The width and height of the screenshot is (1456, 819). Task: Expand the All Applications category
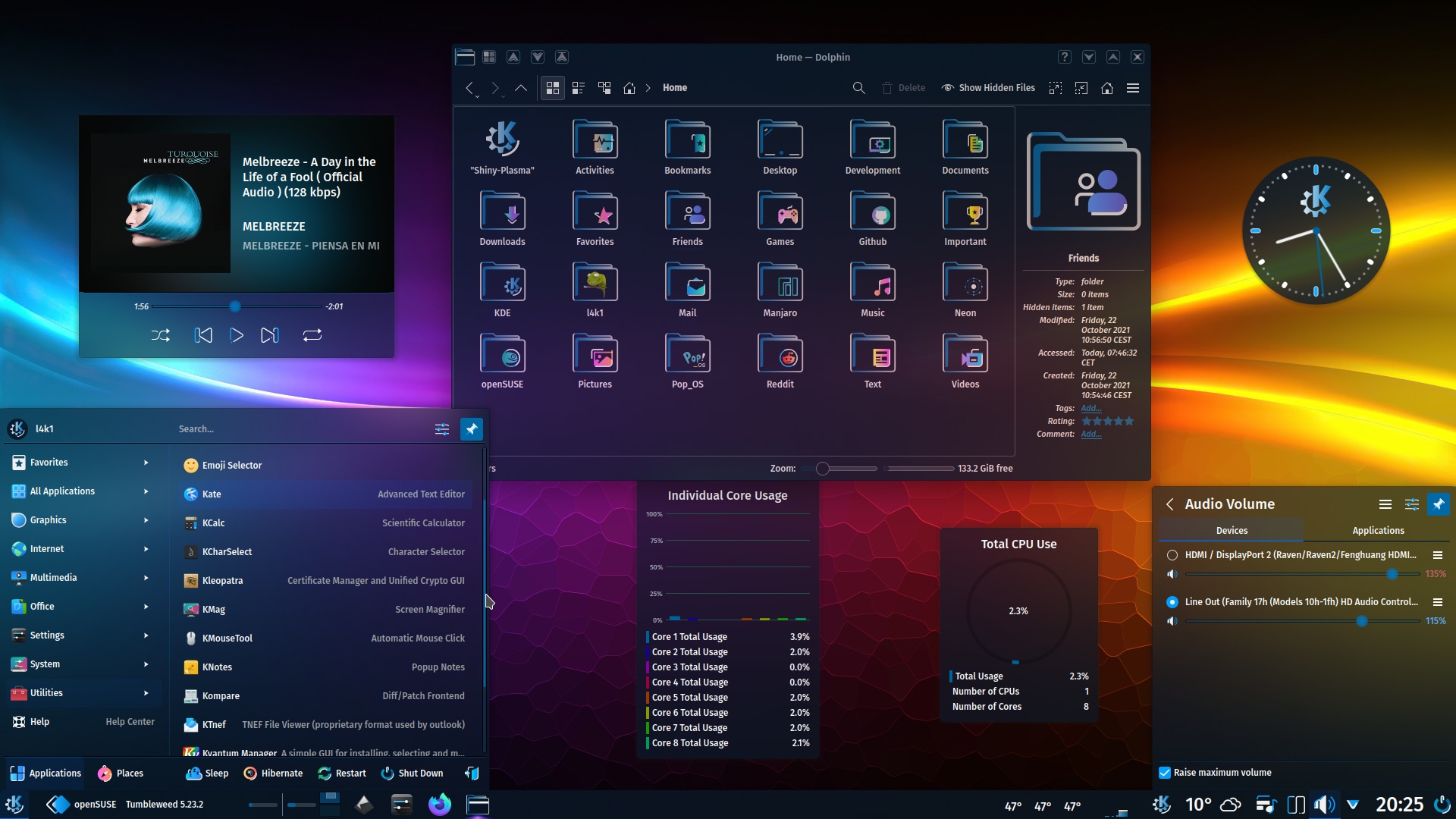pyautogui.click(x=81, y=491)
